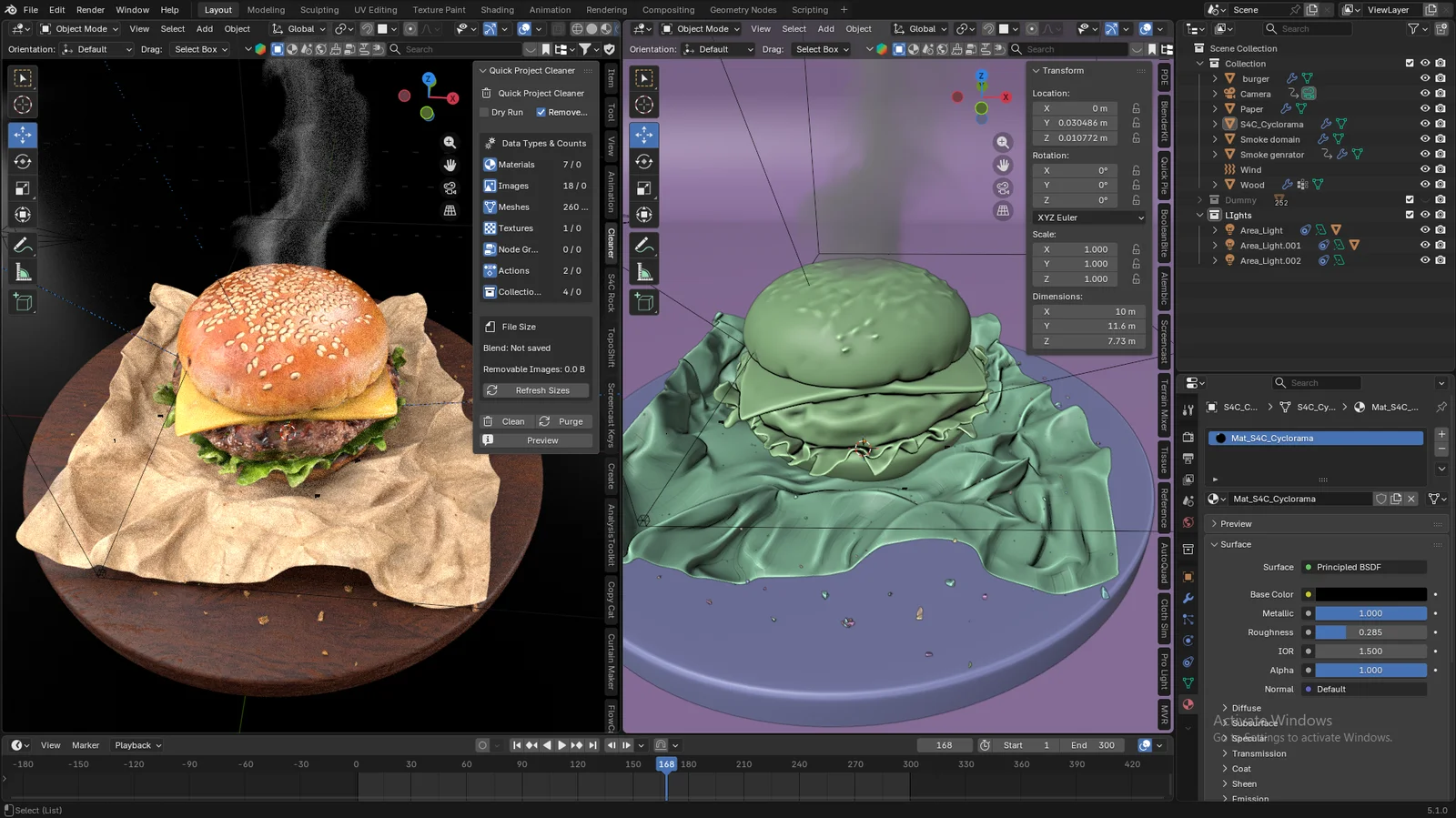Switch to the Sculpting workspace tab
The width and height of the screenshot is (1456, 818).
tap(319, 10)
